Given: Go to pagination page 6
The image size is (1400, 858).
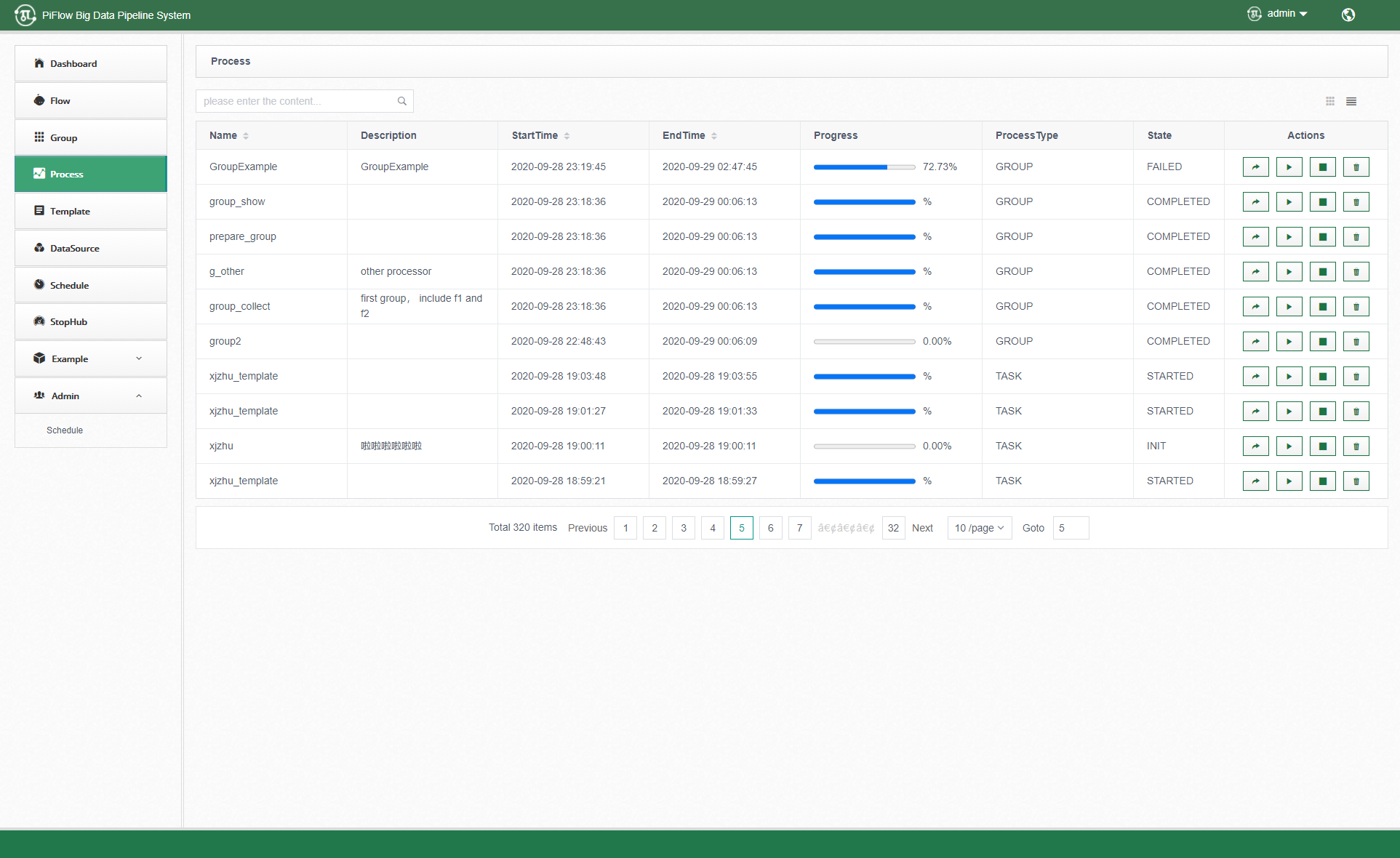Looking at the screenshot, I should pyautogui.click(x=770, y=528).
